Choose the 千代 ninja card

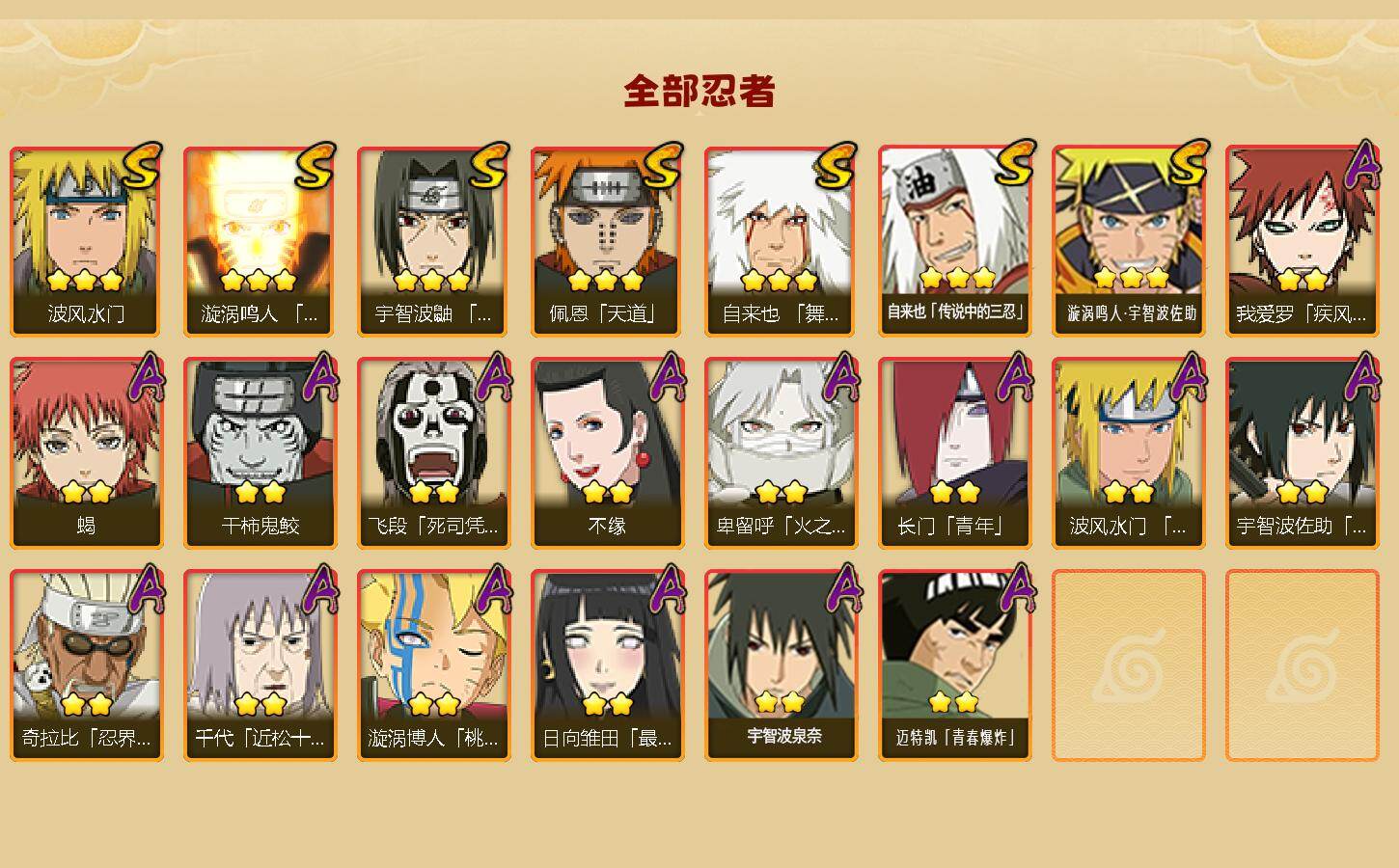(x=260, y=665)
